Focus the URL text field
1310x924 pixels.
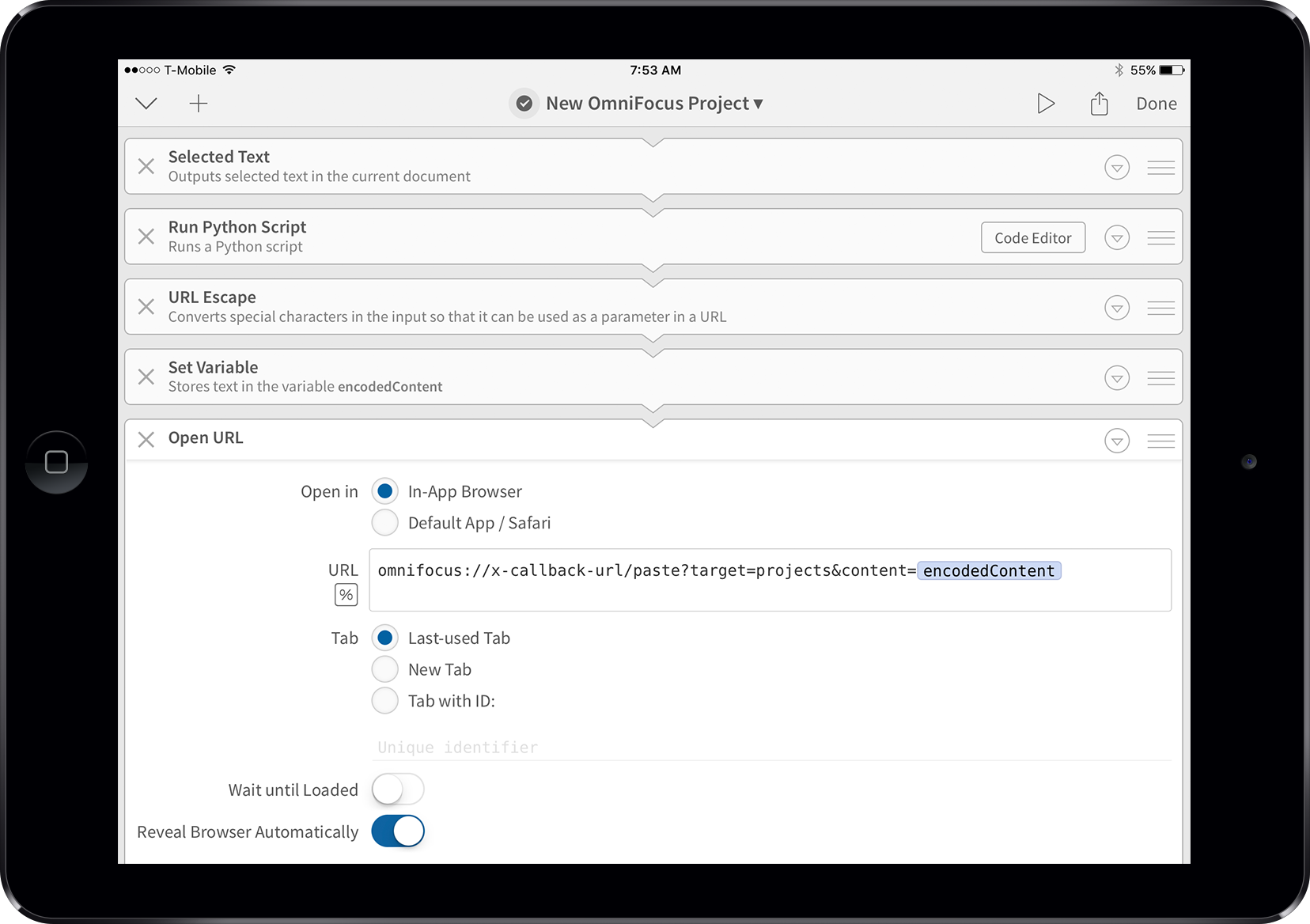tap(770, 580)
